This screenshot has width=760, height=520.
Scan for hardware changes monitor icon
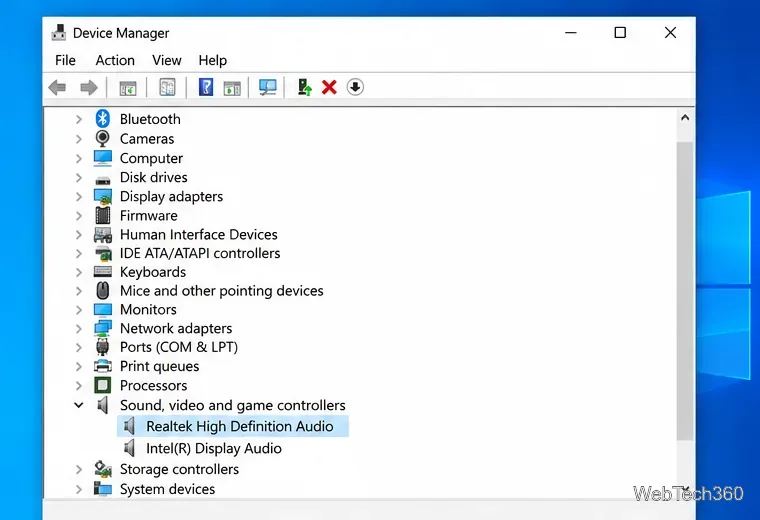tap(268, 88)
